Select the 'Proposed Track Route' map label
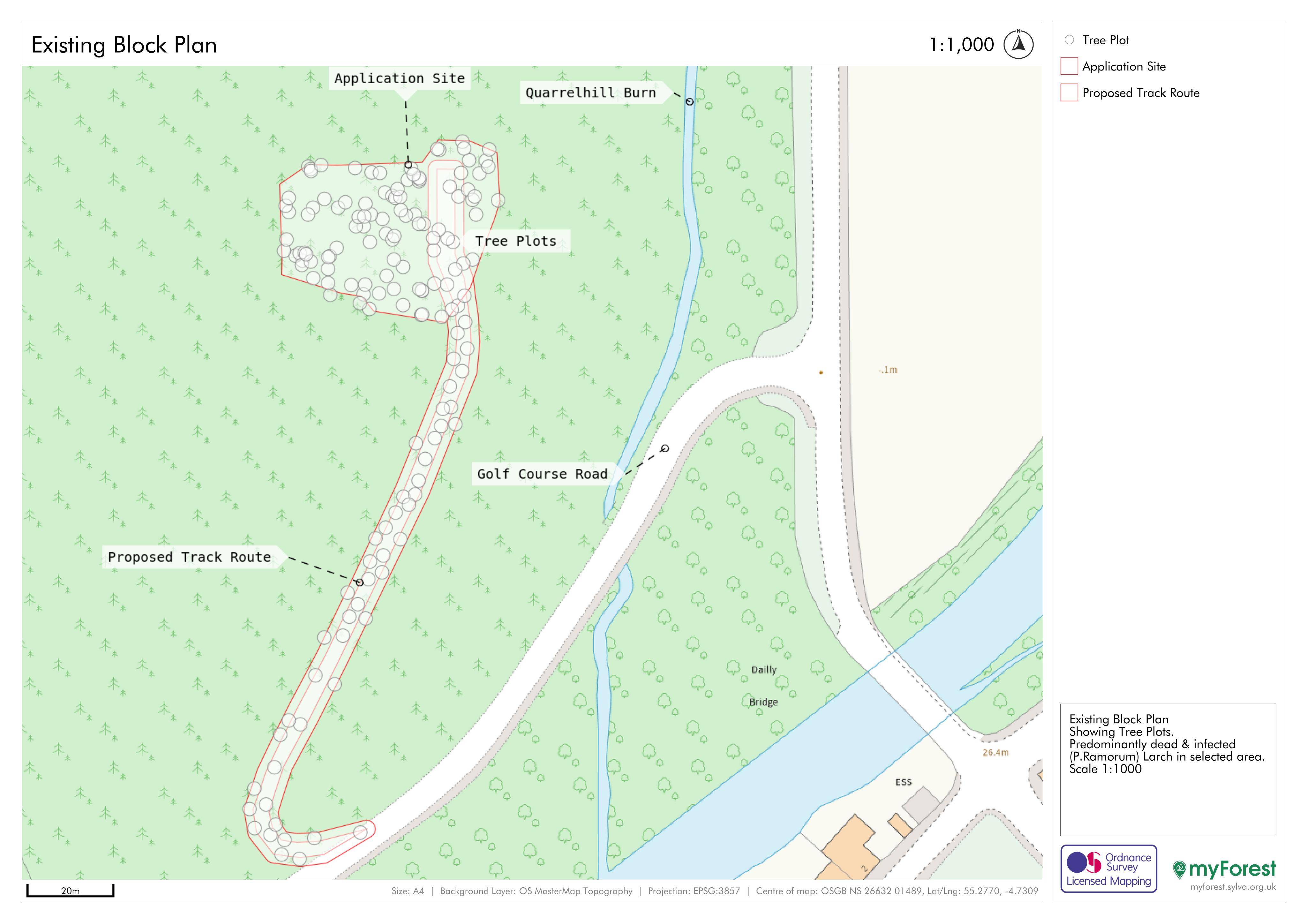This screenshot has width=1307, height=924. (x=190, y=557)
